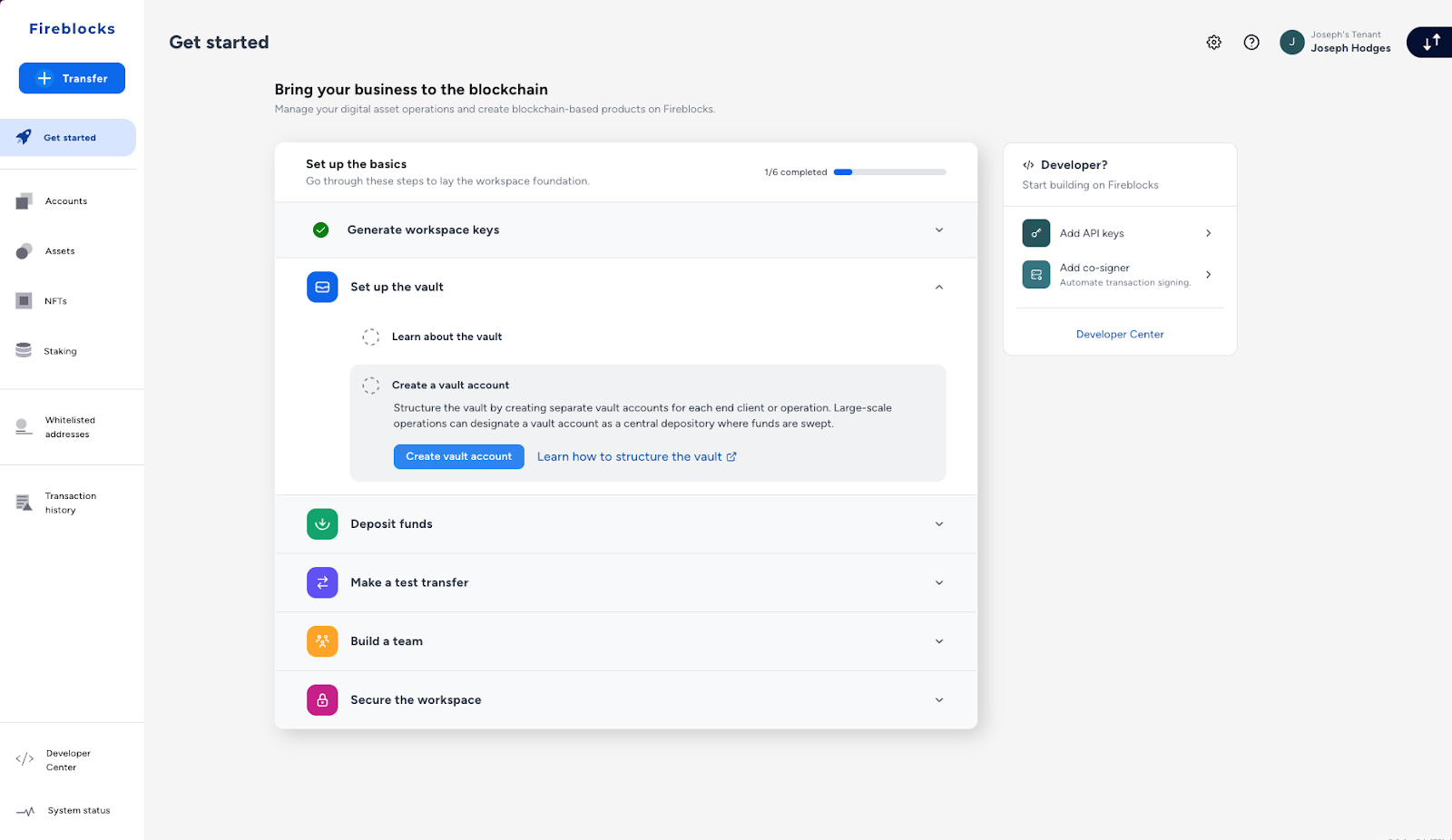Screen dimensions: 1452x840
Task: Click the 'Set up the vault' heading
Action: click(x=397, y=287)
